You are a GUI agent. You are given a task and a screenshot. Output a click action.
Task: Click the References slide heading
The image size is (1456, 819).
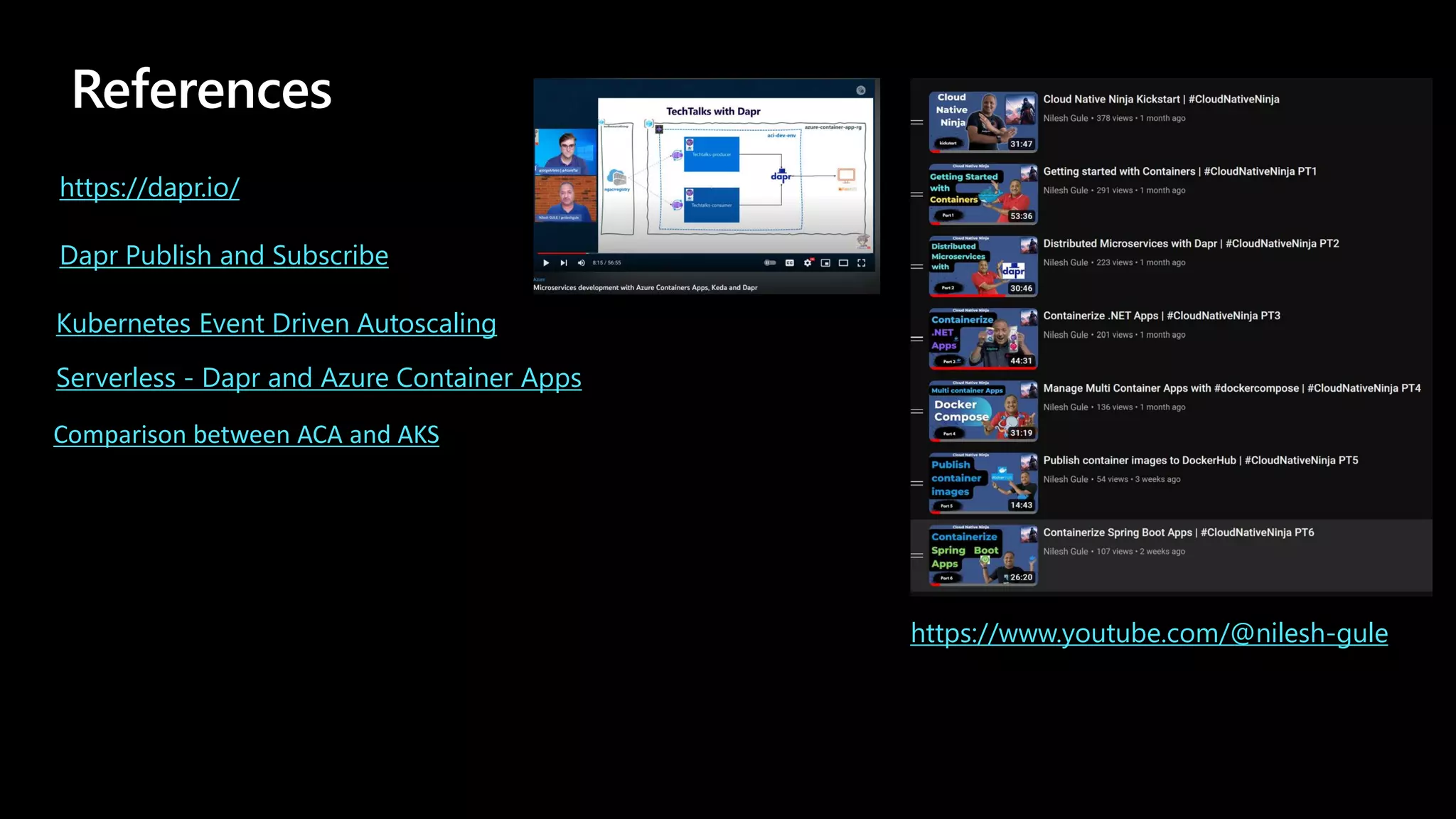[202, 90]
